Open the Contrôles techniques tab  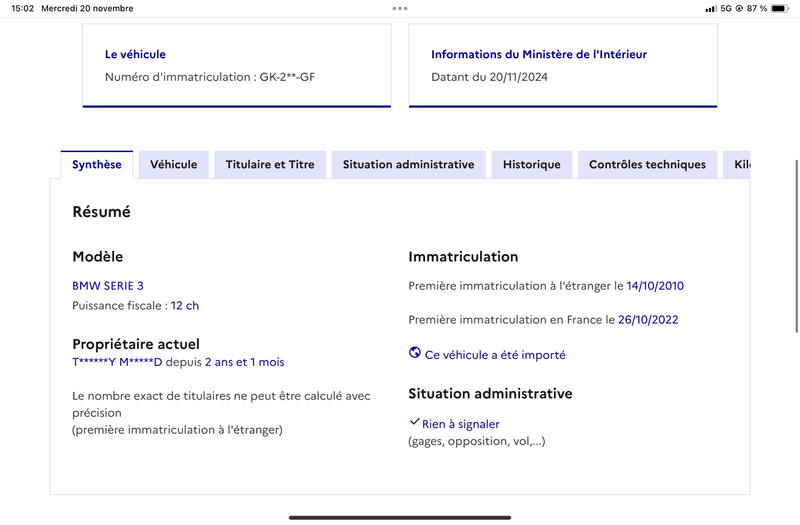click(x=647, y=164)
